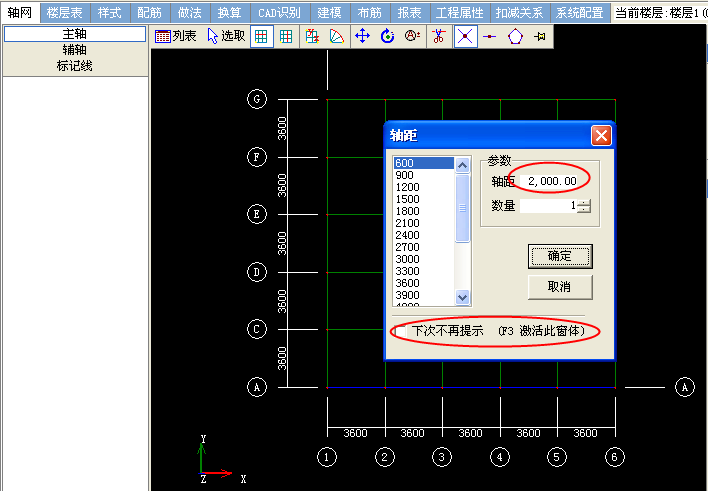Choose 1500 from the spacing list

point(424,199)
